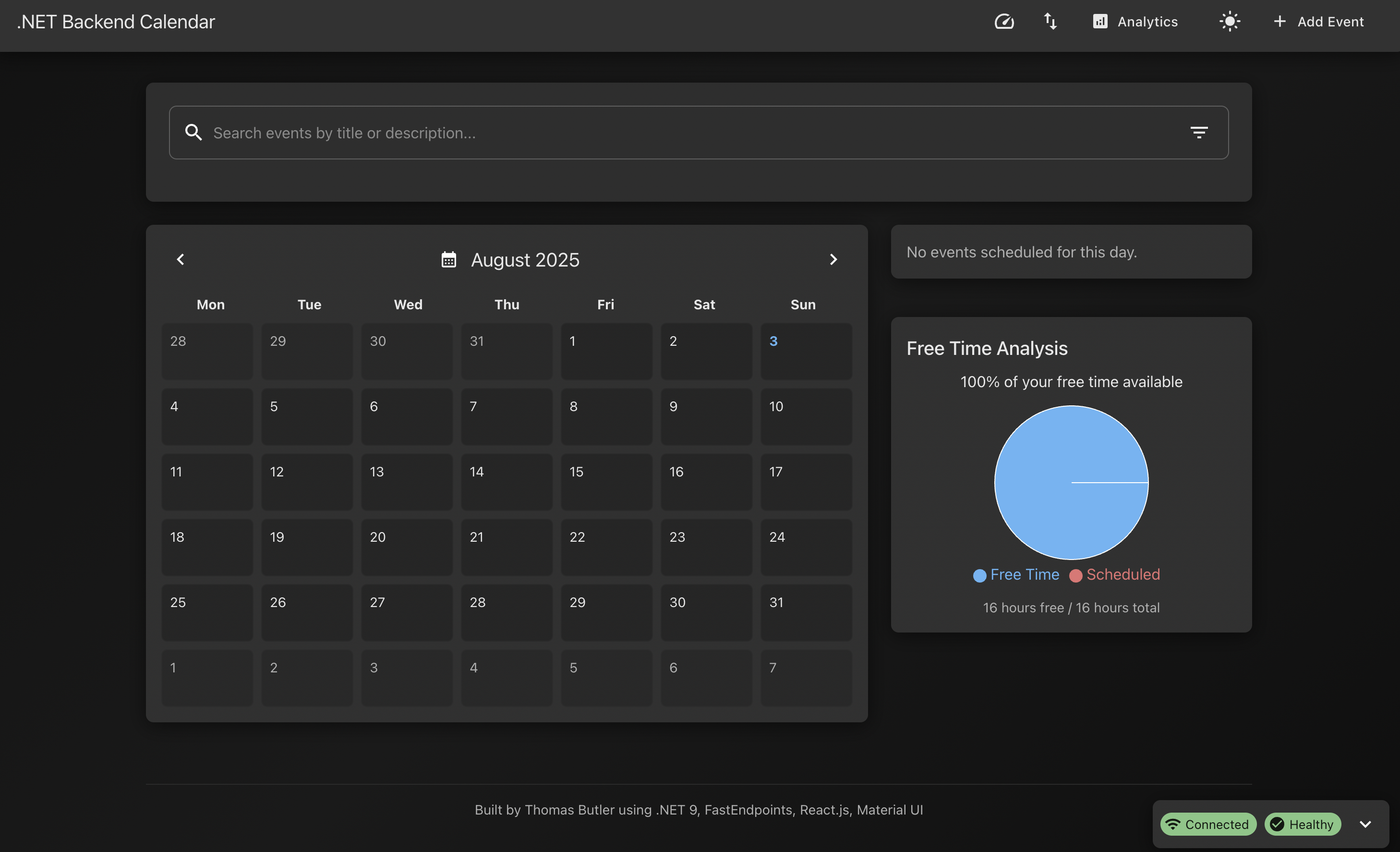
Task: Toggle light mode with sun icon
Action: (1229, 22)
